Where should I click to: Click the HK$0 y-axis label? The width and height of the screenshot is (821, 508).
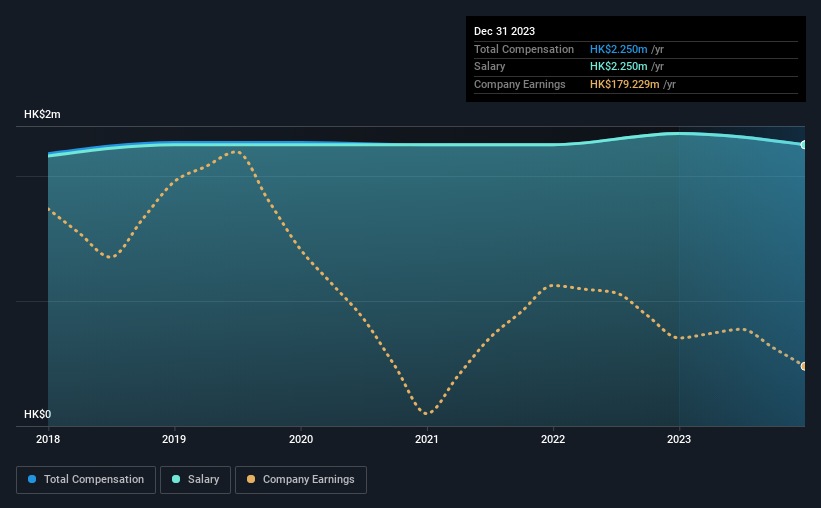pyautogui.click(x=38, y=414)
